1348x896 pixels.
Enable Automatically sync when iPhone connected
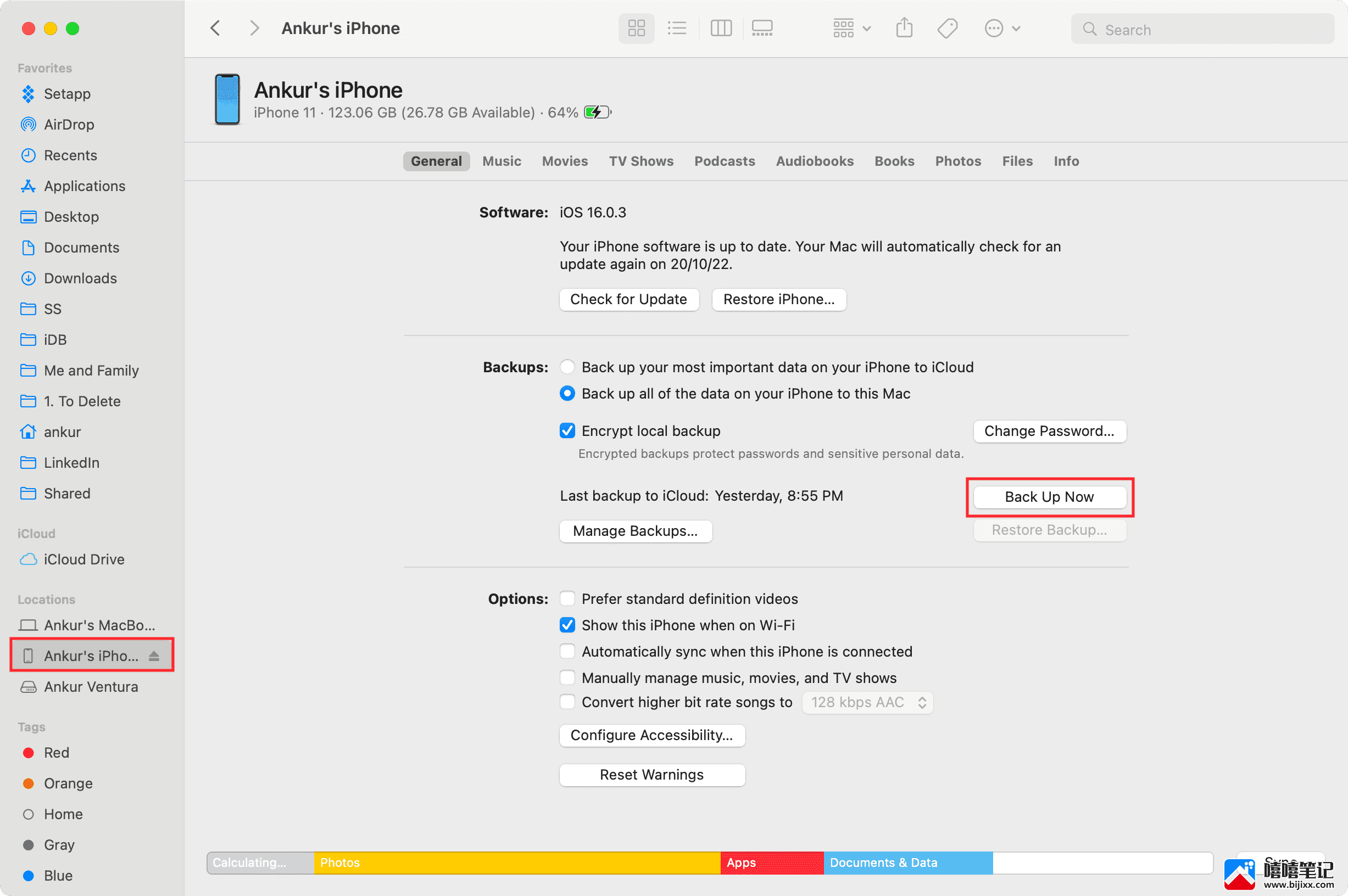tap(566, 651)
